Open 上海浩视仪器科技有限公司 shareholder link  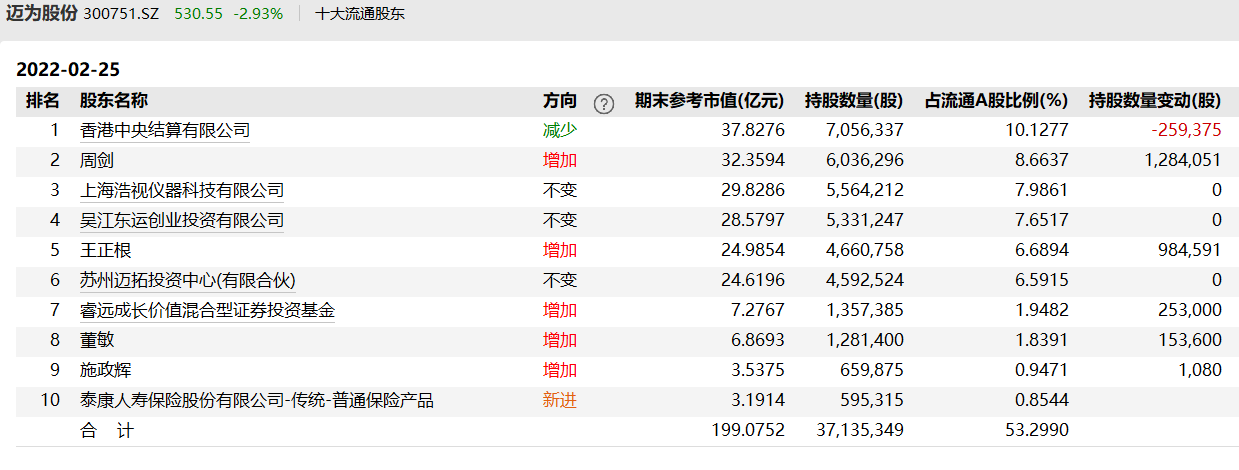click(181, 190)
